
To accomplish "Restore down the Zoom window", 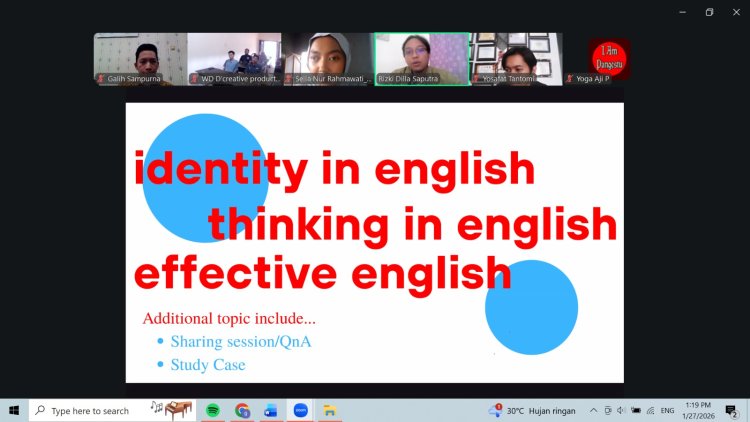I will [x=709, y=12].
